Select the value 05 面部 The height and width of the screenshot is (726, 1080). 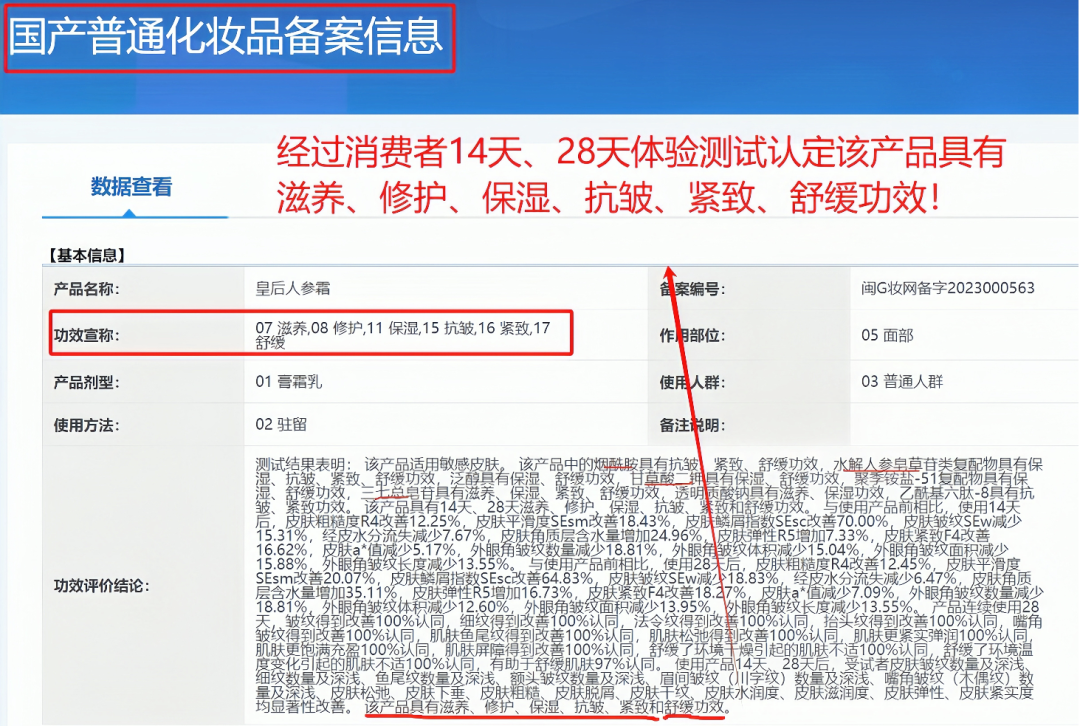[x=887, y=335]
